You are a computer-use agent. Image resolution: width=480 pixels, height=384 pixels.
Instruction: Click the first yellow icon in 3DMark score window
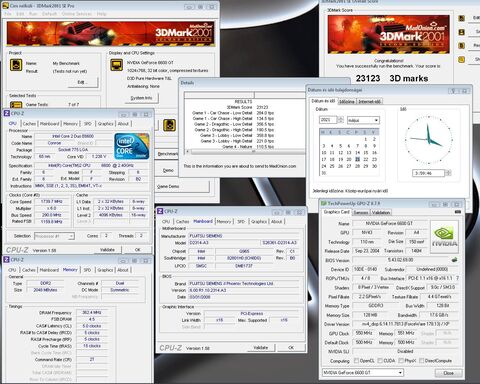pyautogui.click(x=462, y=18)
